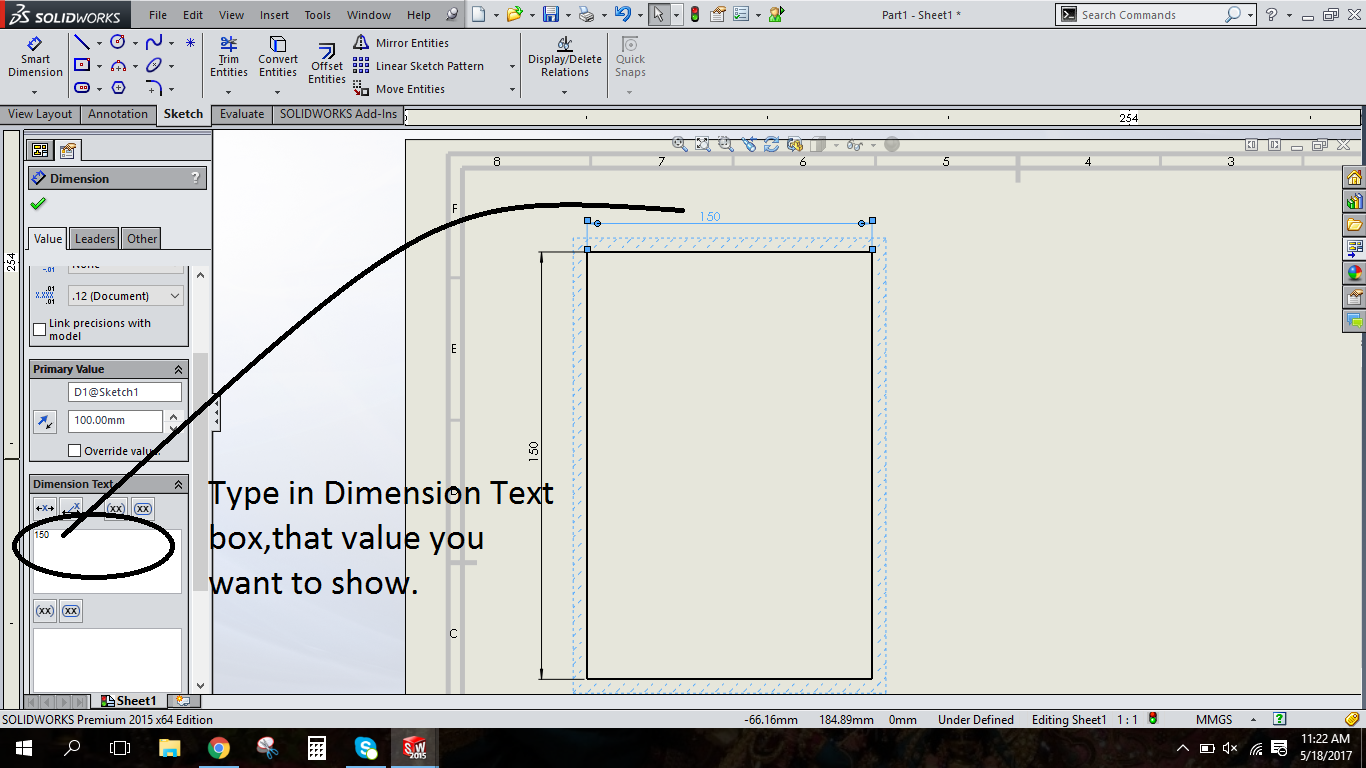Screen dimensions: 1366x768
Task: Select the Trim Entities tool
Action: (228, 58)
